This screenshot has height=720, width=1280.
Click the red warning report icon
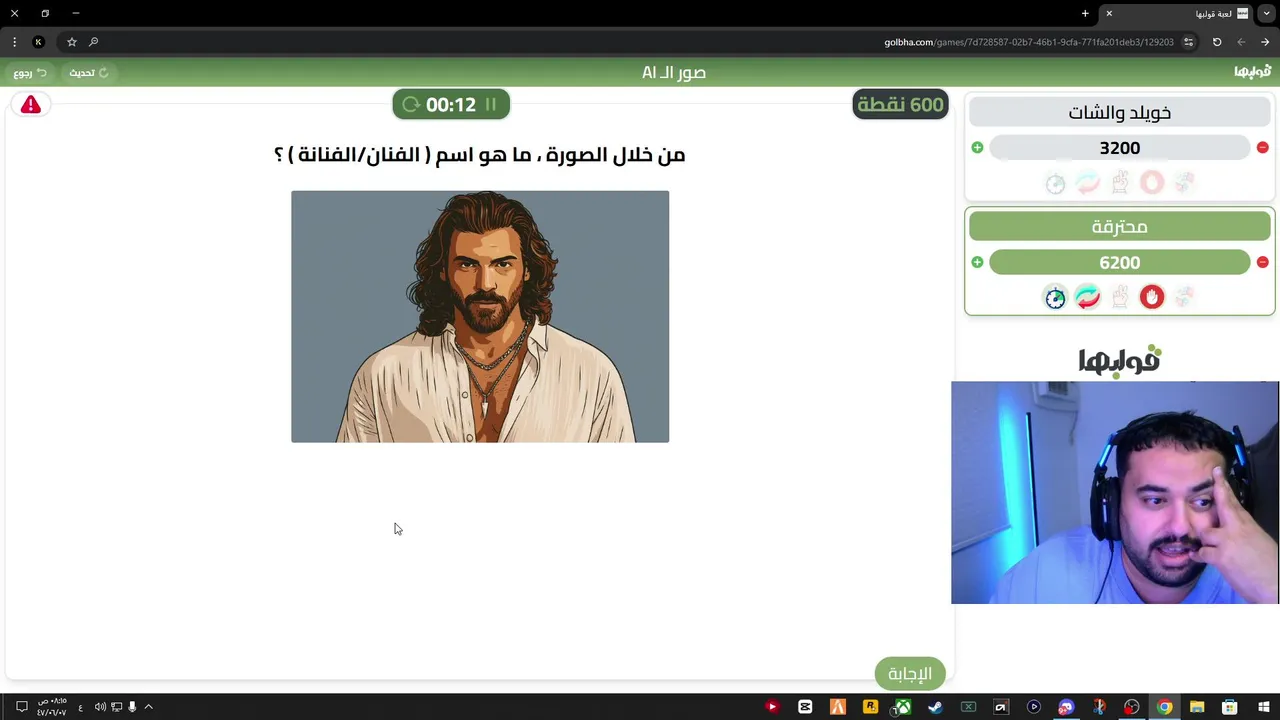31,104
